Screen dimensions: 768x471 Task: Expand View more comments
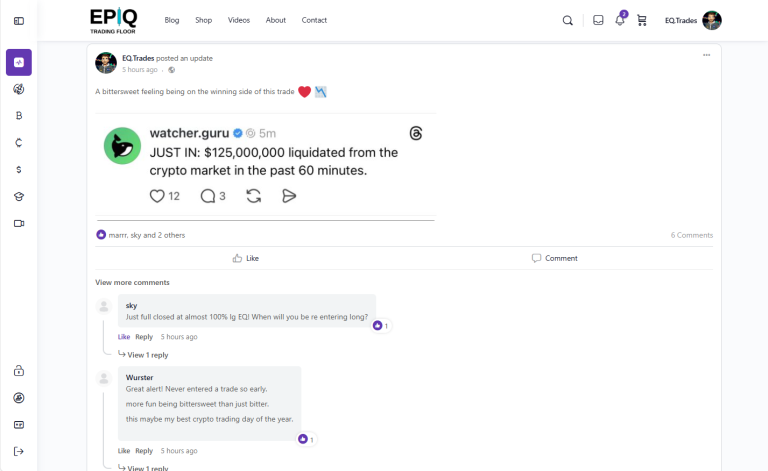[132, 282]
